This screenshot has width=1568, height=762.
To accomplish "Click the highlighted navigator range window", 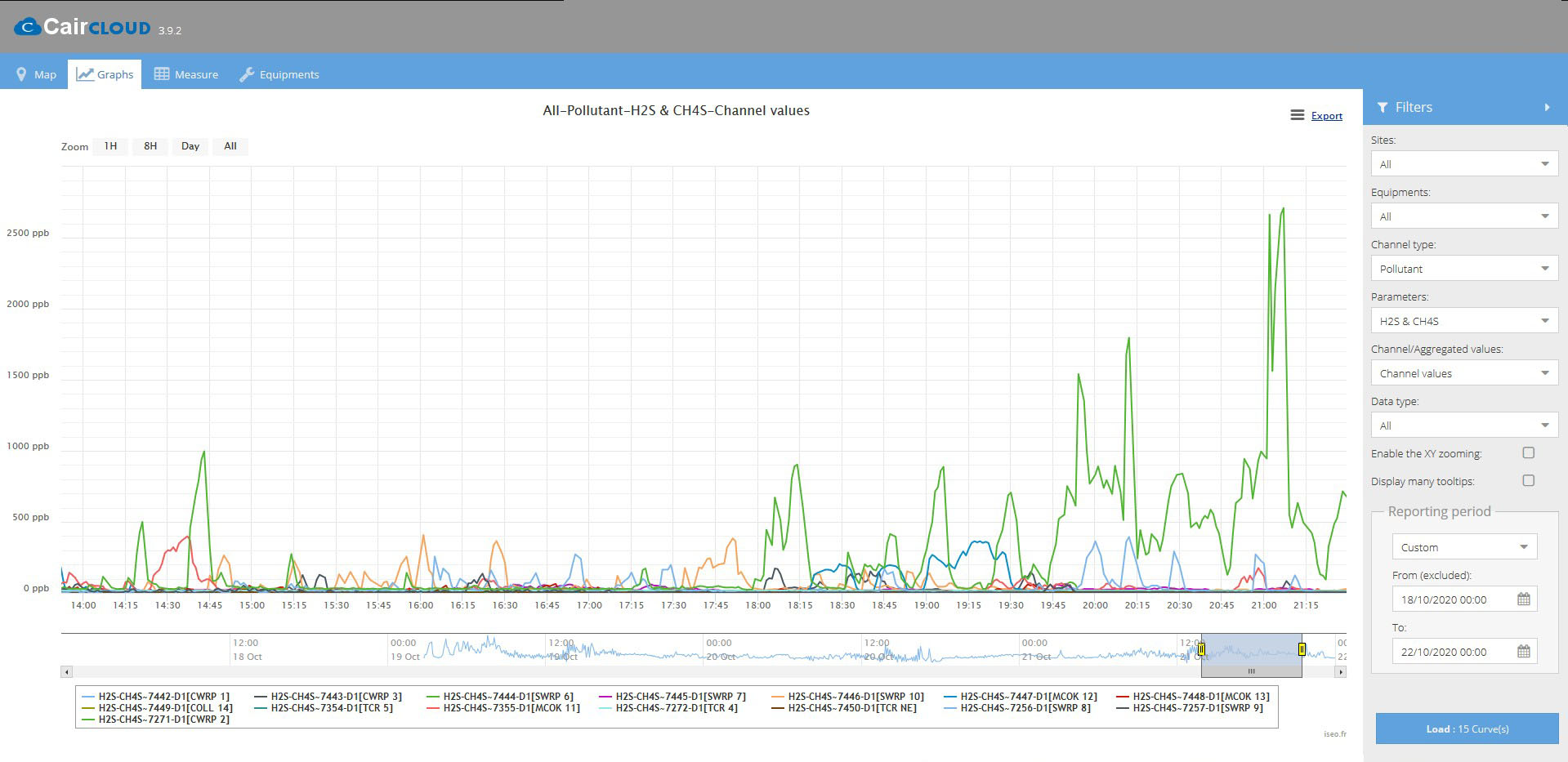I will [1251, 649].
